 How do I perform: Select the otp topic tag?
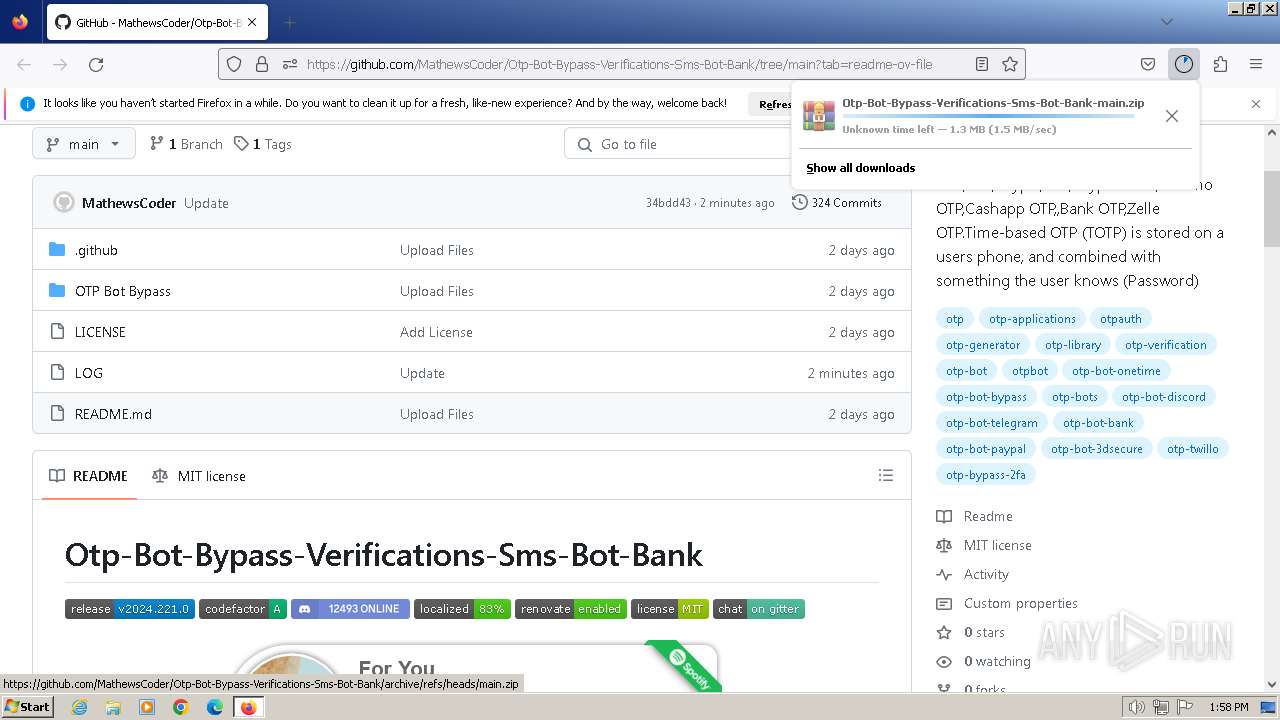point(955,319)
